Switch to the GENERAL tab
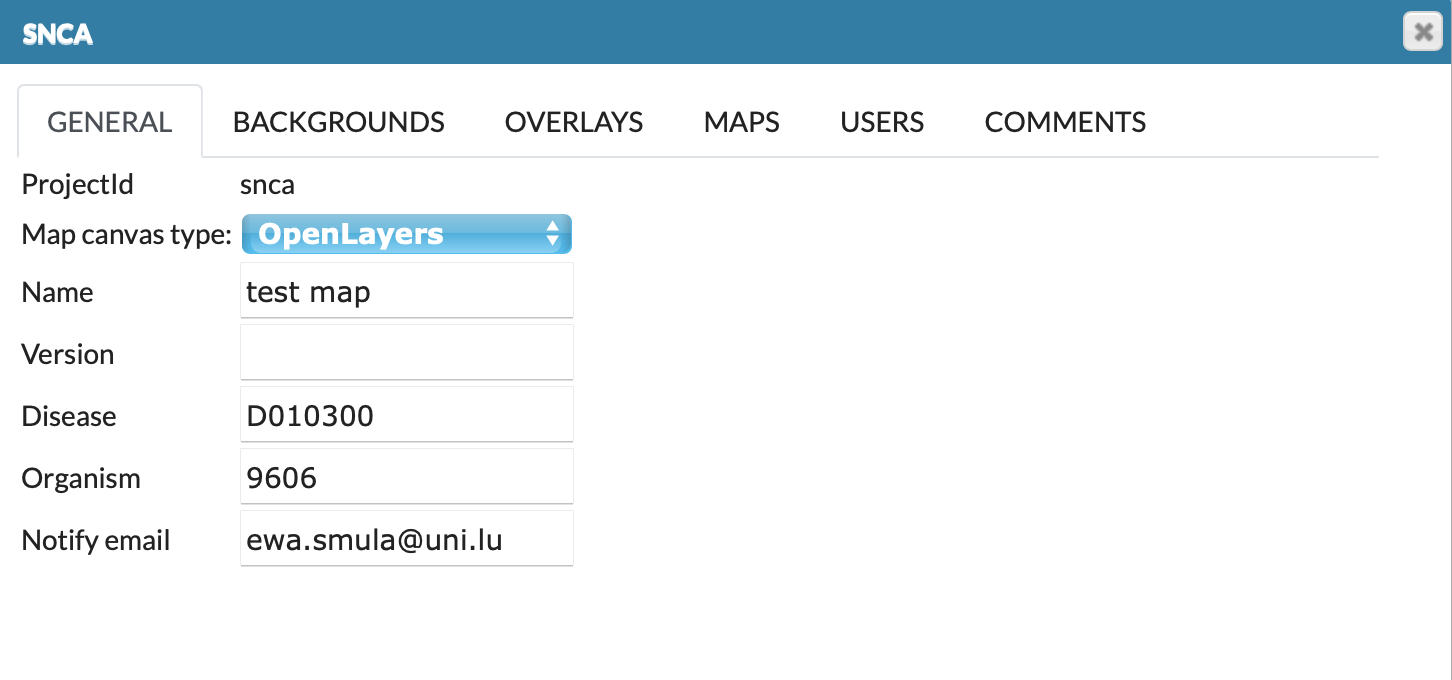 110,122
